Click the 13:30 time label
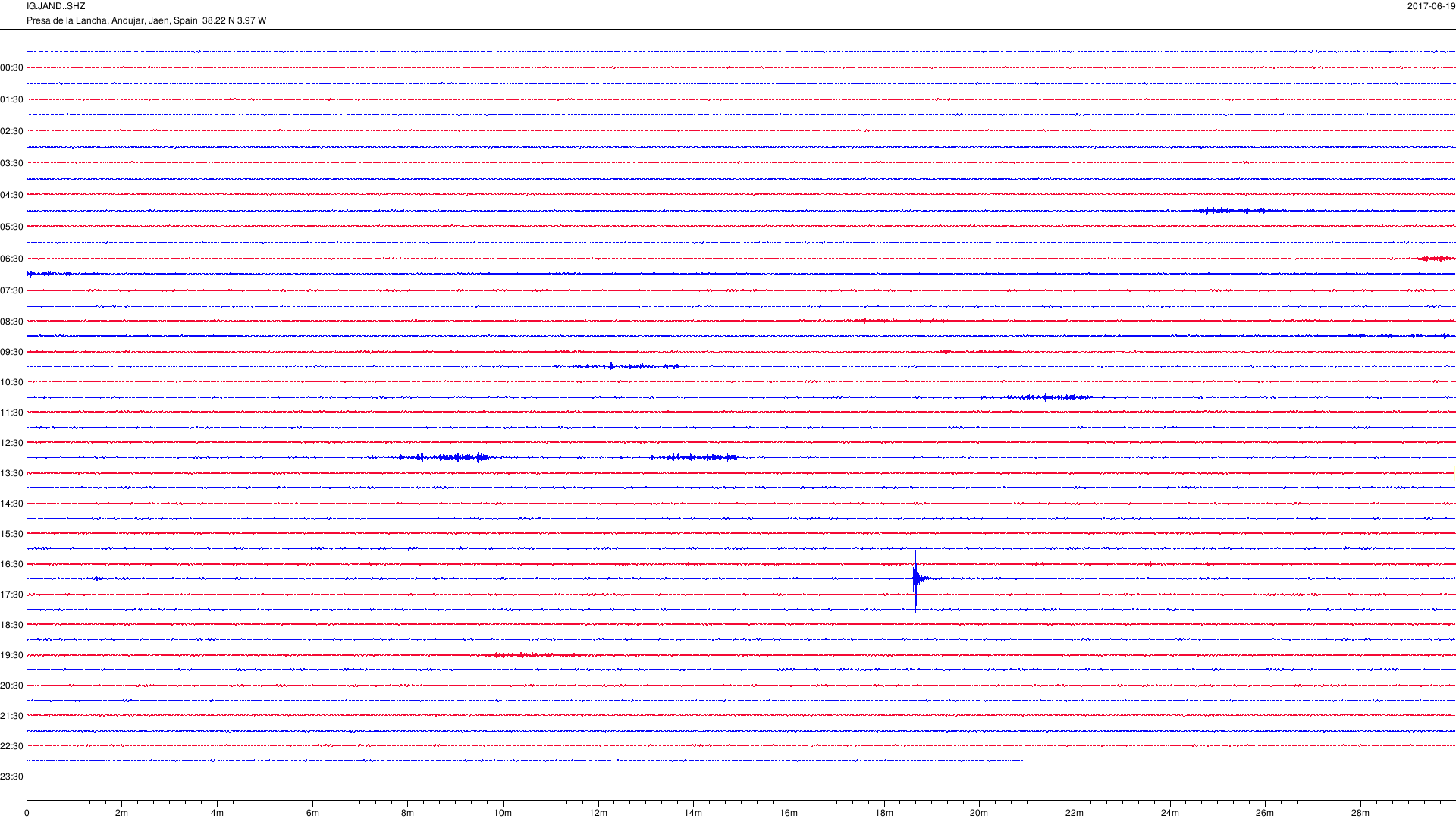Screen dimensions: 1456x819 coord(12,474)
